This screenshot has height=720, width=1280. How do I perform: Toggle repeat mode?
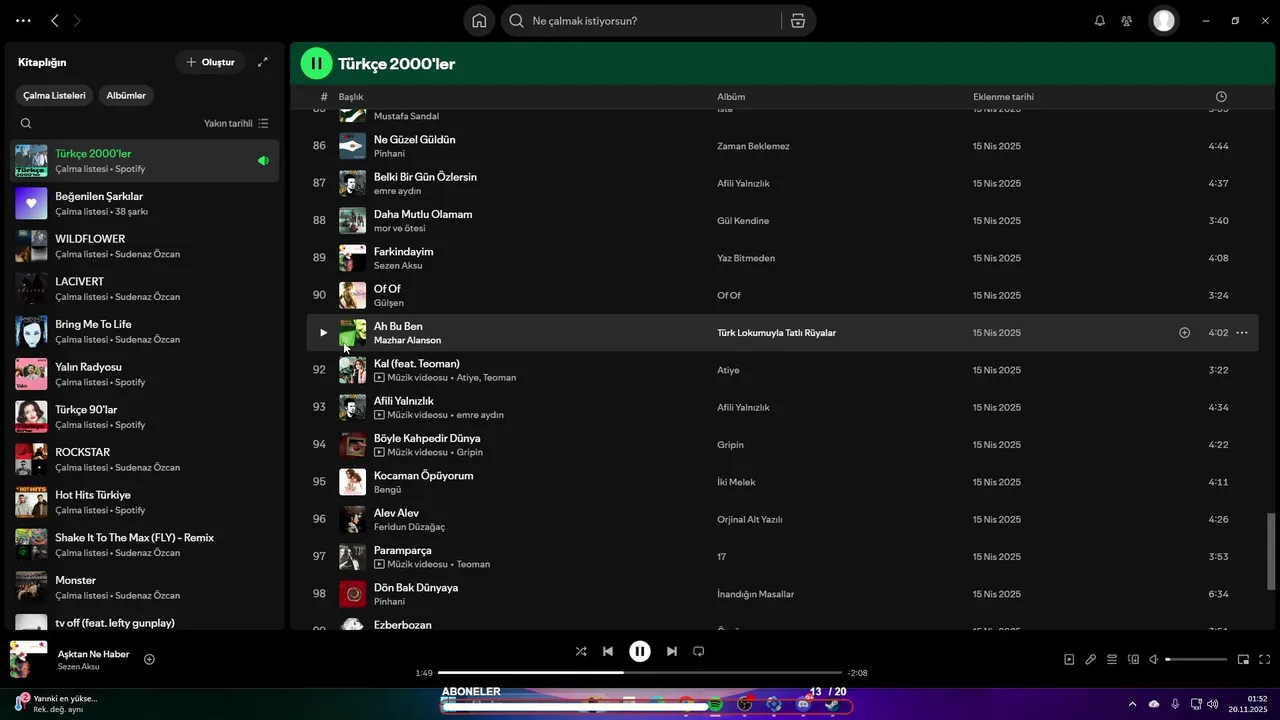[699, 651]
